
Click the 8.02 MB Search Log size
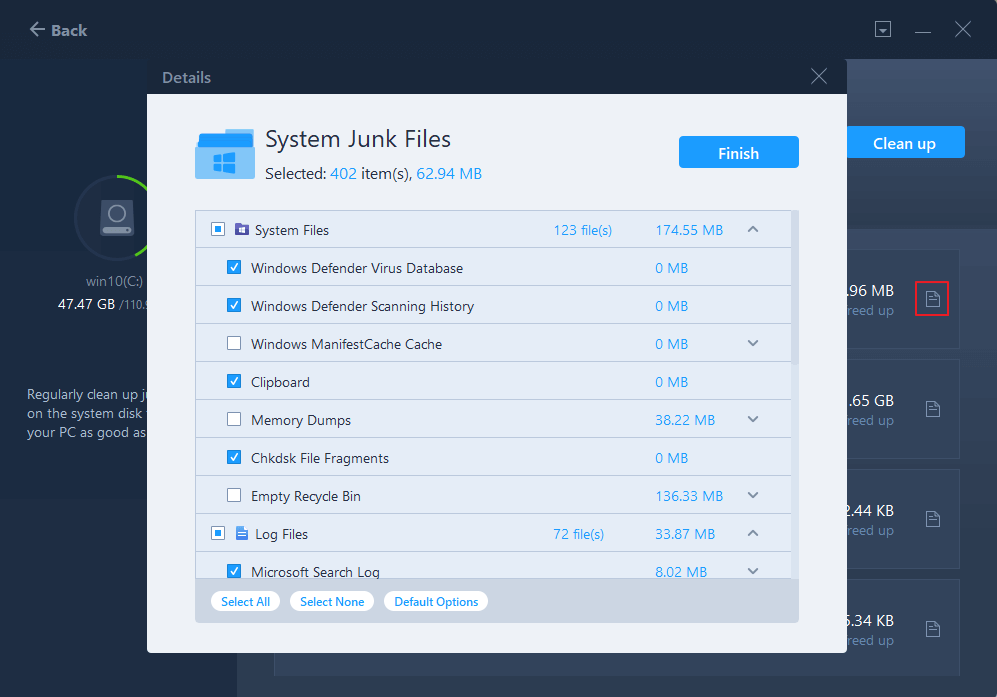pyautogui.click(x=681, y=572)
